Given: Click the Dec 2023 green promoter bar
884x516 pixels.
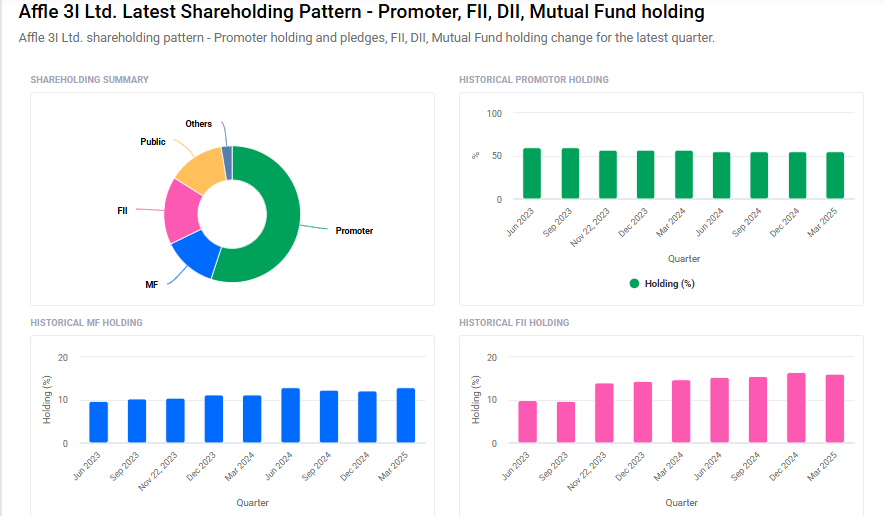Looking at the screenshot, I should click(646, 174).
